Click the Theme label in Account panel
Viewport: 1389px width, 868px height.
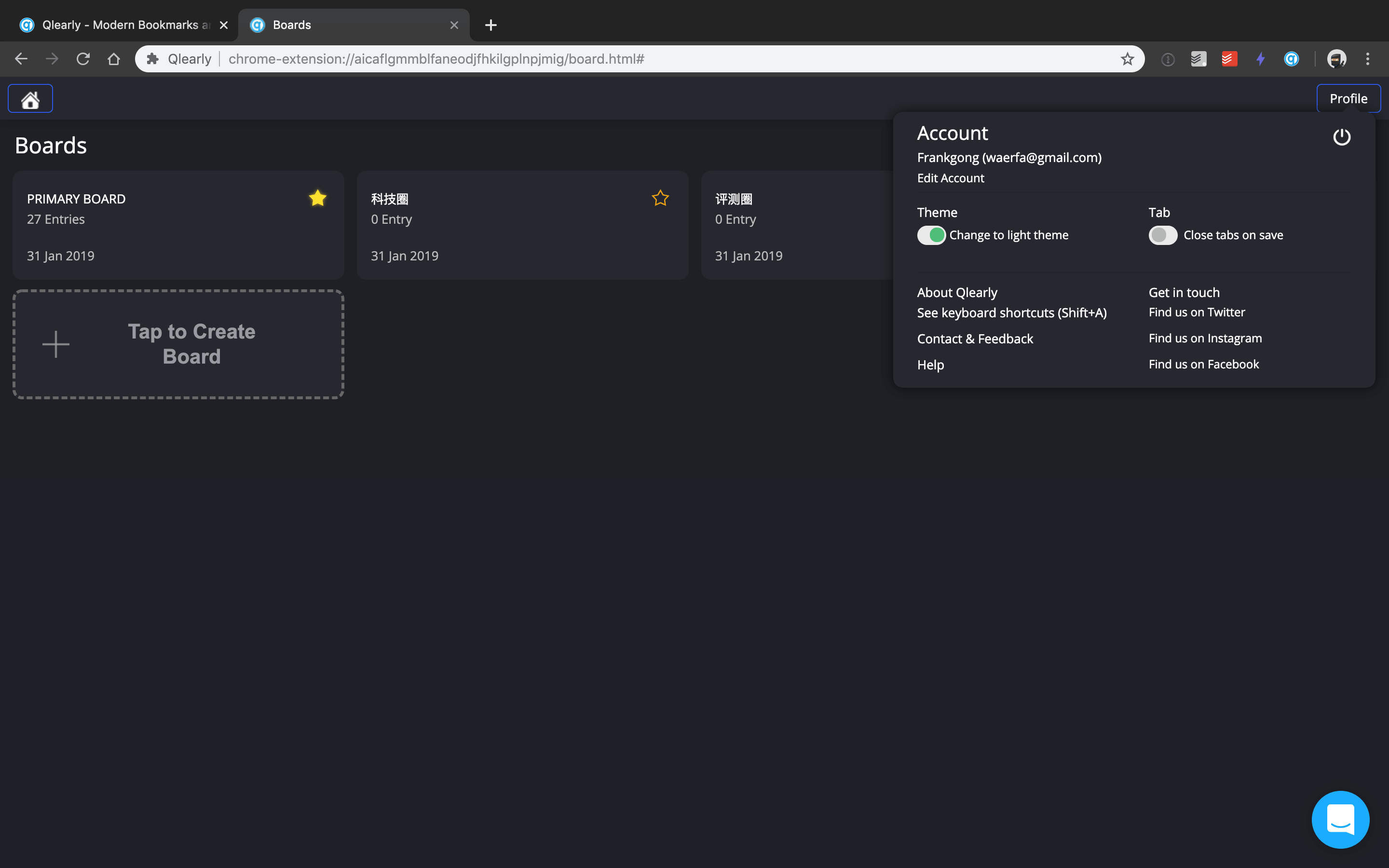tap(937, 212)
